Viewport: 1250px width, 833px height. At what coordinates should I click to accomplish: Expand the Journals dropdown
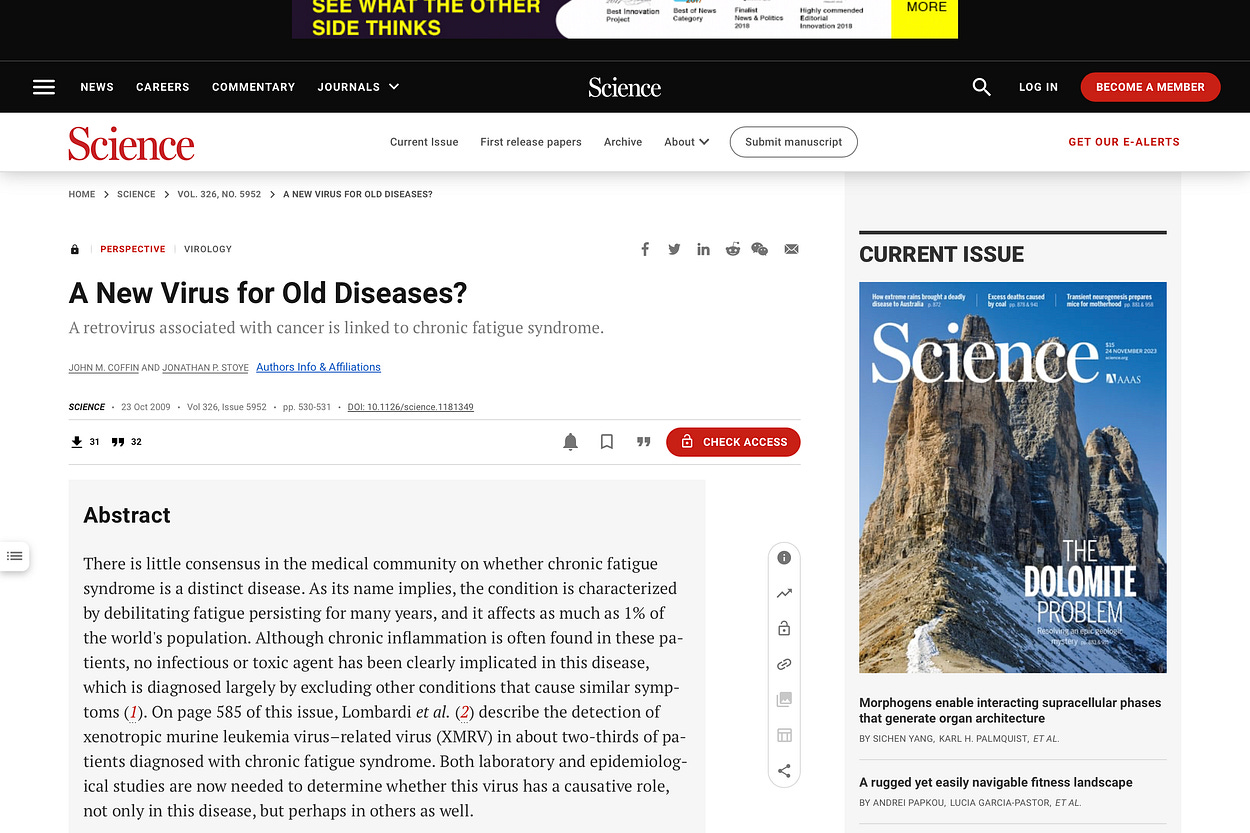tap(358, 87)
